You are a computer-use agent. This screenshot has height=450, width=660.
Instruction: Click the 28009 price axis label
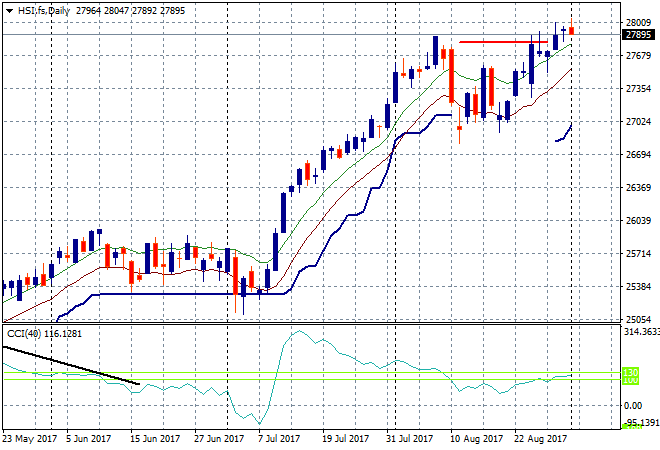tap(638, 22)
